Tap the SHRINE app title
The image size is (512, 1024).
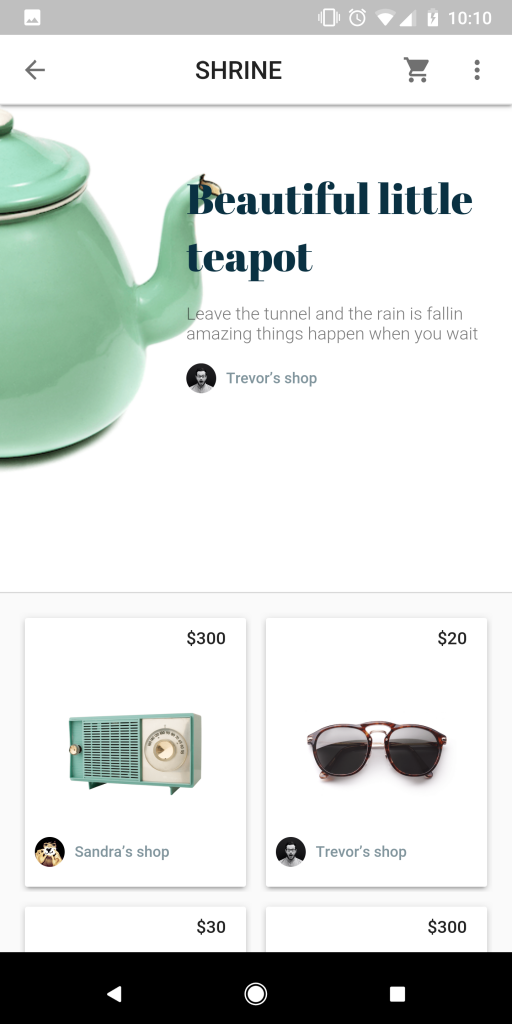tap(238, 70)
